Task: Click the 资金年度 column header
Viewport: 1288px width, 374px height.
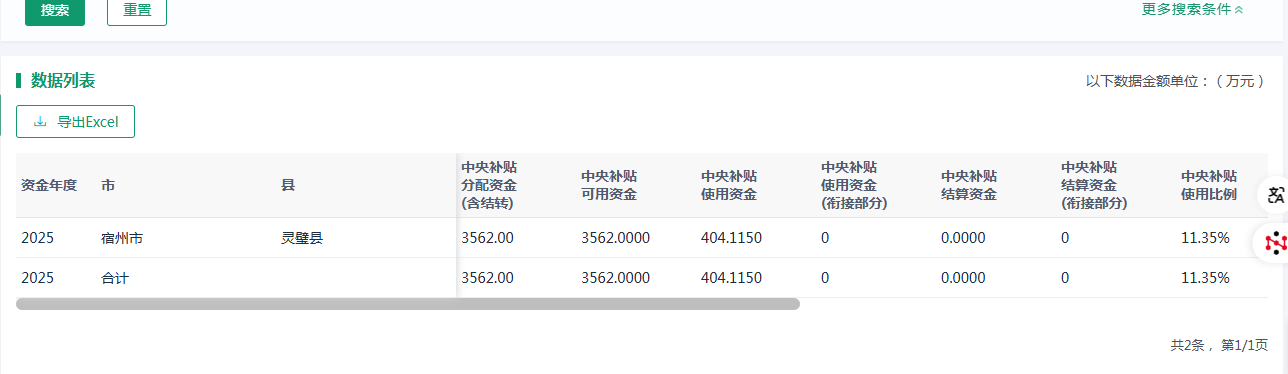Action: point(49,186)
